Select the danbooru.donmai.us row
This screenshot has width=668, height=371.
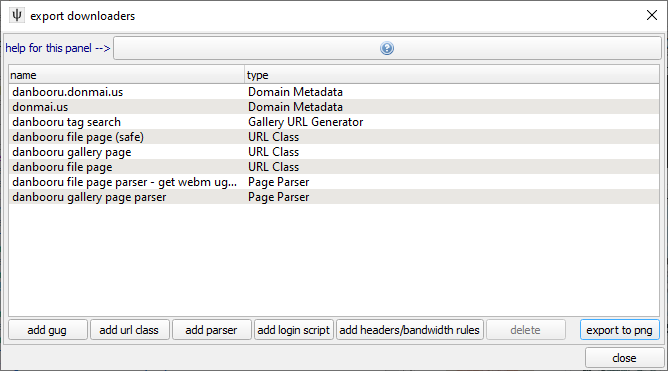point(334,92)
